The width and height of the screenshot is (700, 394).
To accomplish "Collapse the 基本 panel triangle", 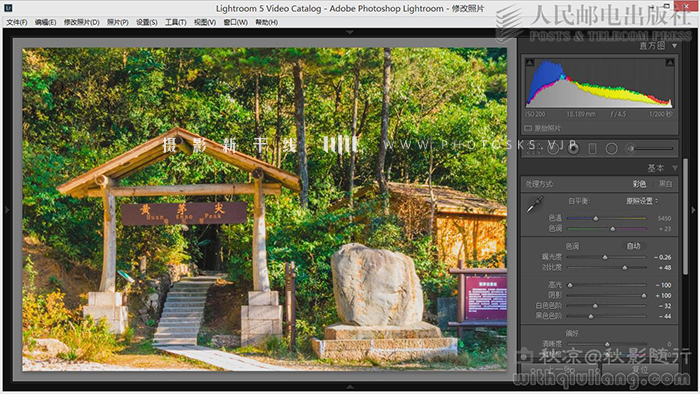I will pyautogui.click(x=675, y=168).
